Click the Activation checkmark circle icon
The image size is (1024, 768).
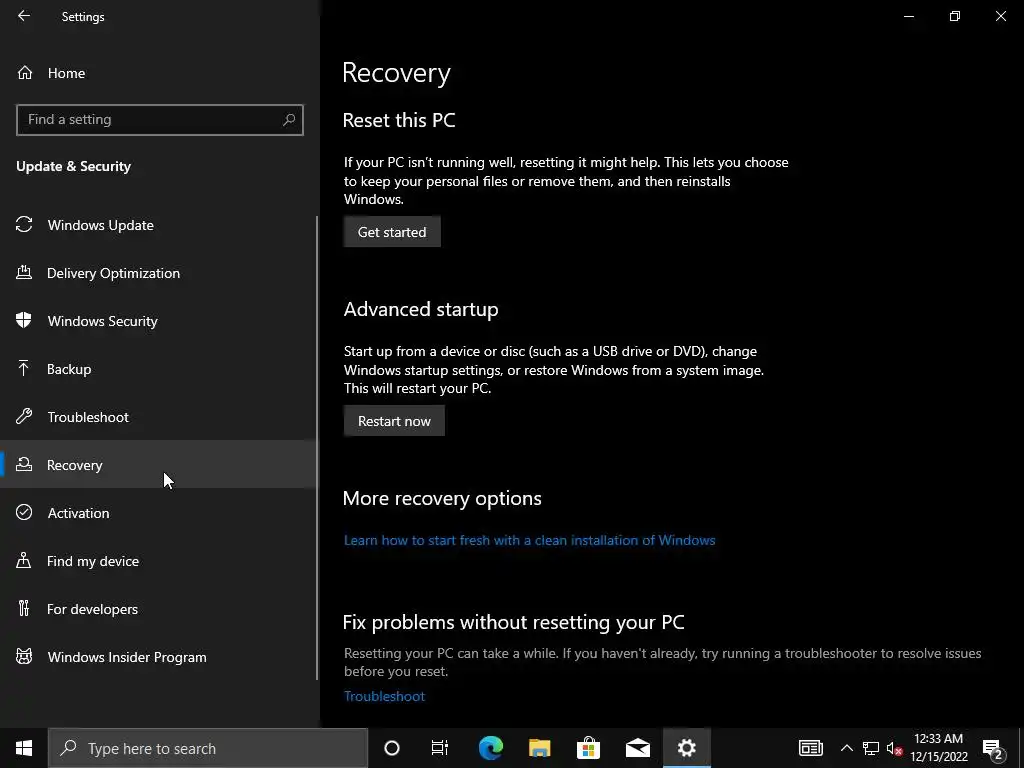point(24,512)
